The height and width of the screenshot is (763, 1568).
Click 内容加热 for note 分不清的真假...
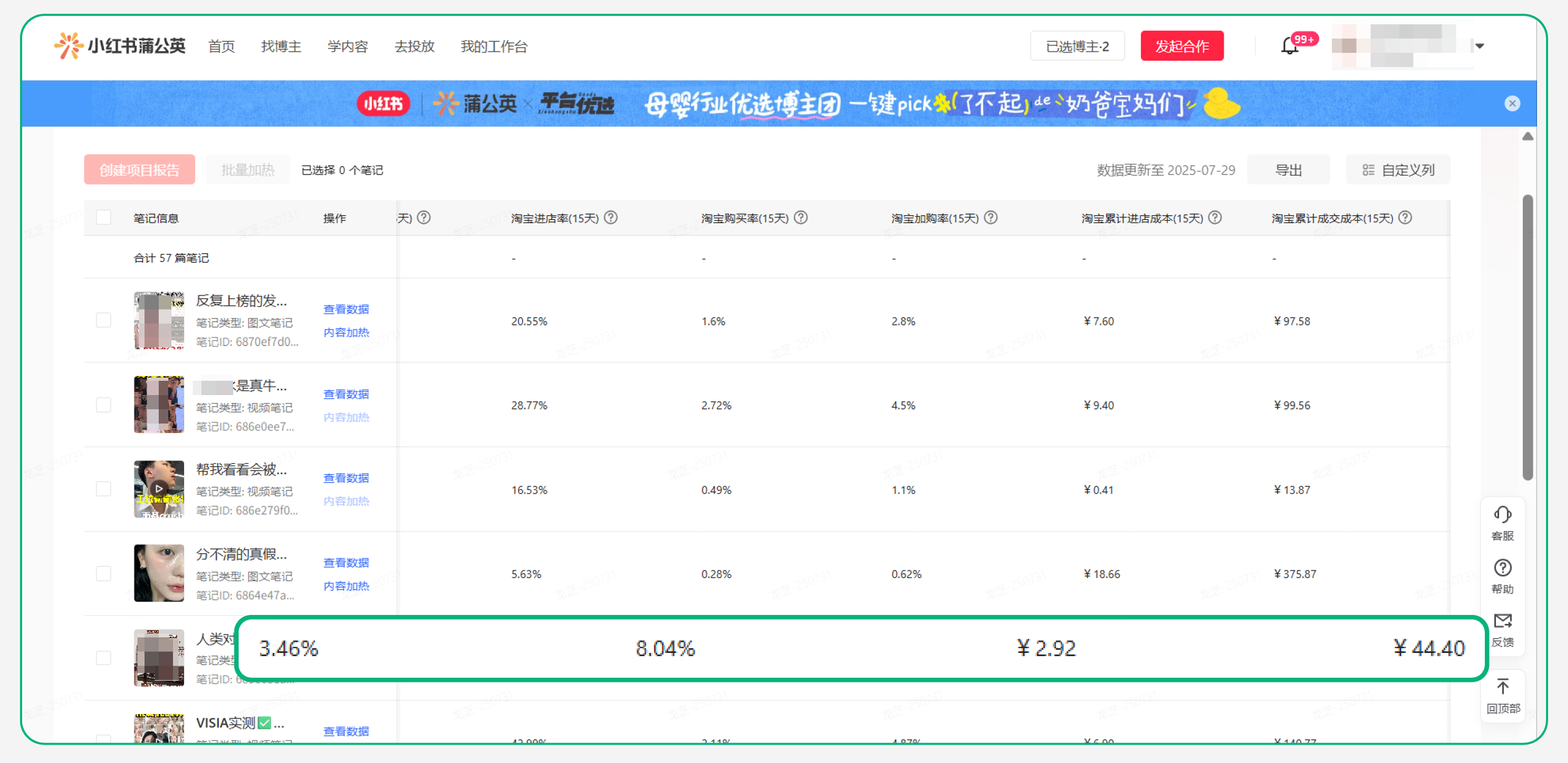coord(346,586)
